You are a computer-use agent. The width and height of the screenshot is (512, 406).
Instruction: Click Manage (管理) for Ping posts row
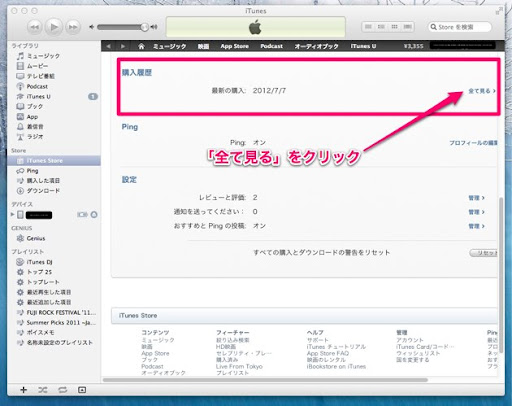(476, 226)
